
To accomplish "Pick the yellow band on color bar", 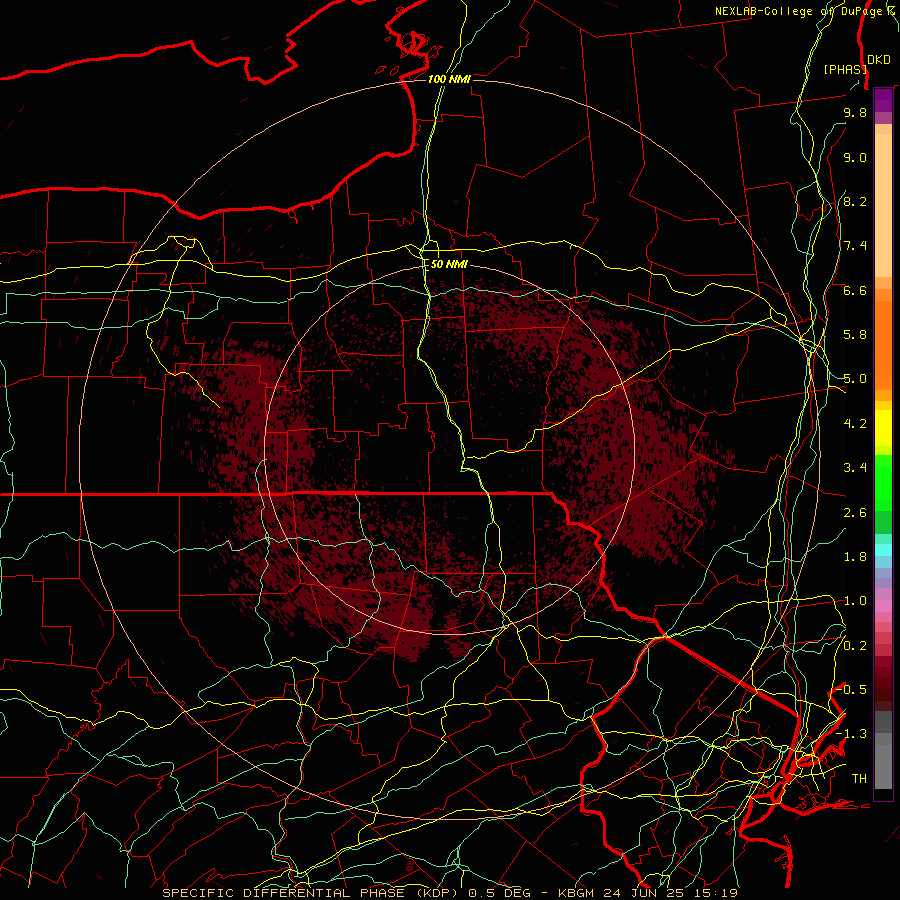I will click(883, 428).
